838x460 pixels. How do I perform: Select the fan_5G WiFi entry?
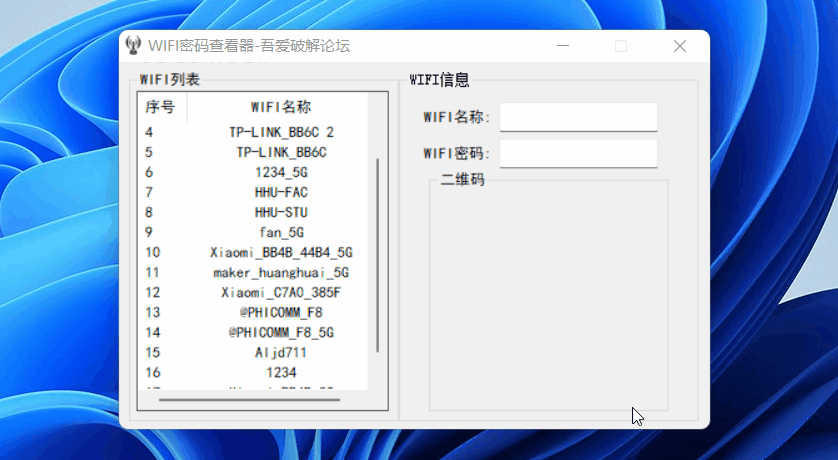(281, 232)
